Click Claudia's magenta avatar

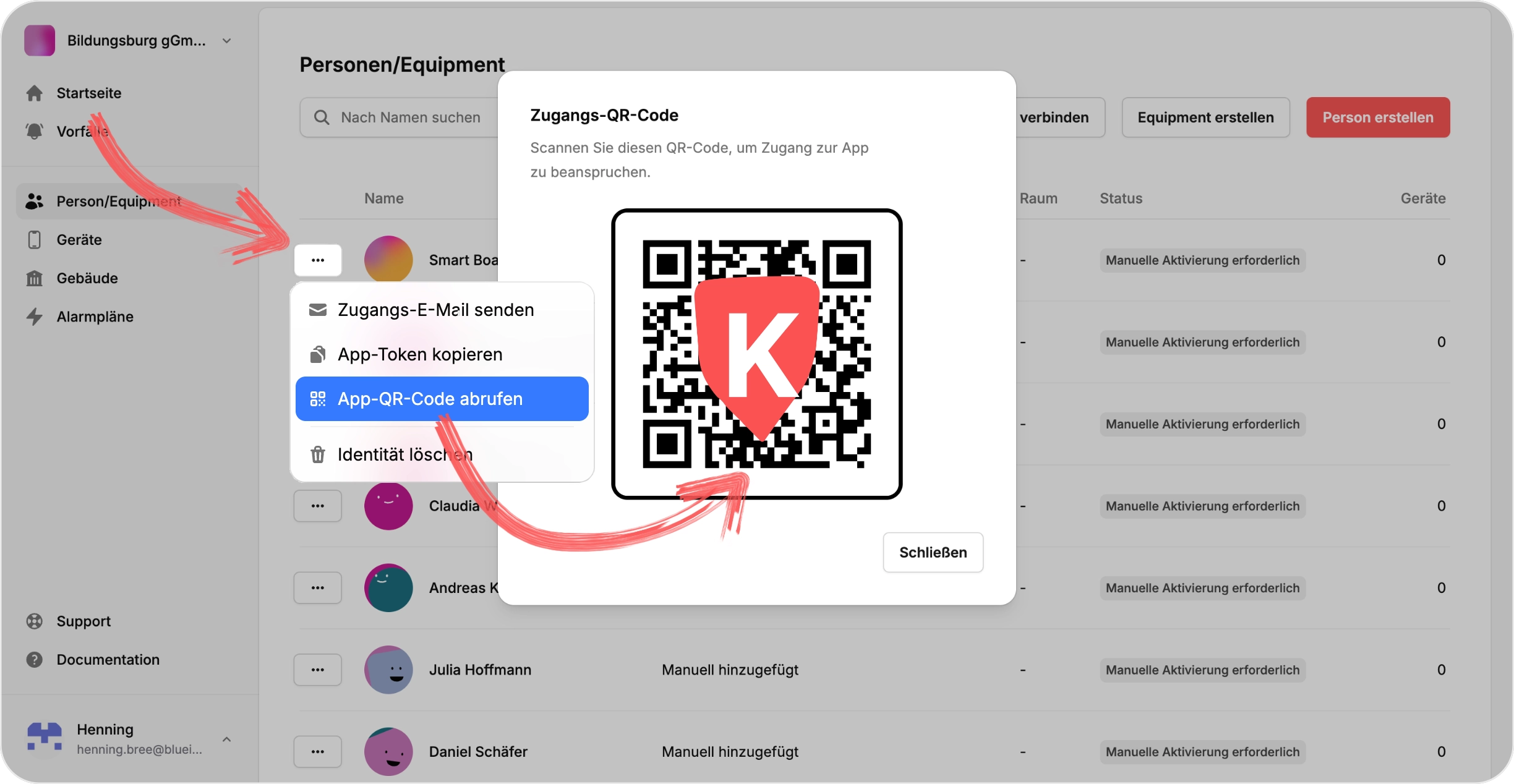388,506
